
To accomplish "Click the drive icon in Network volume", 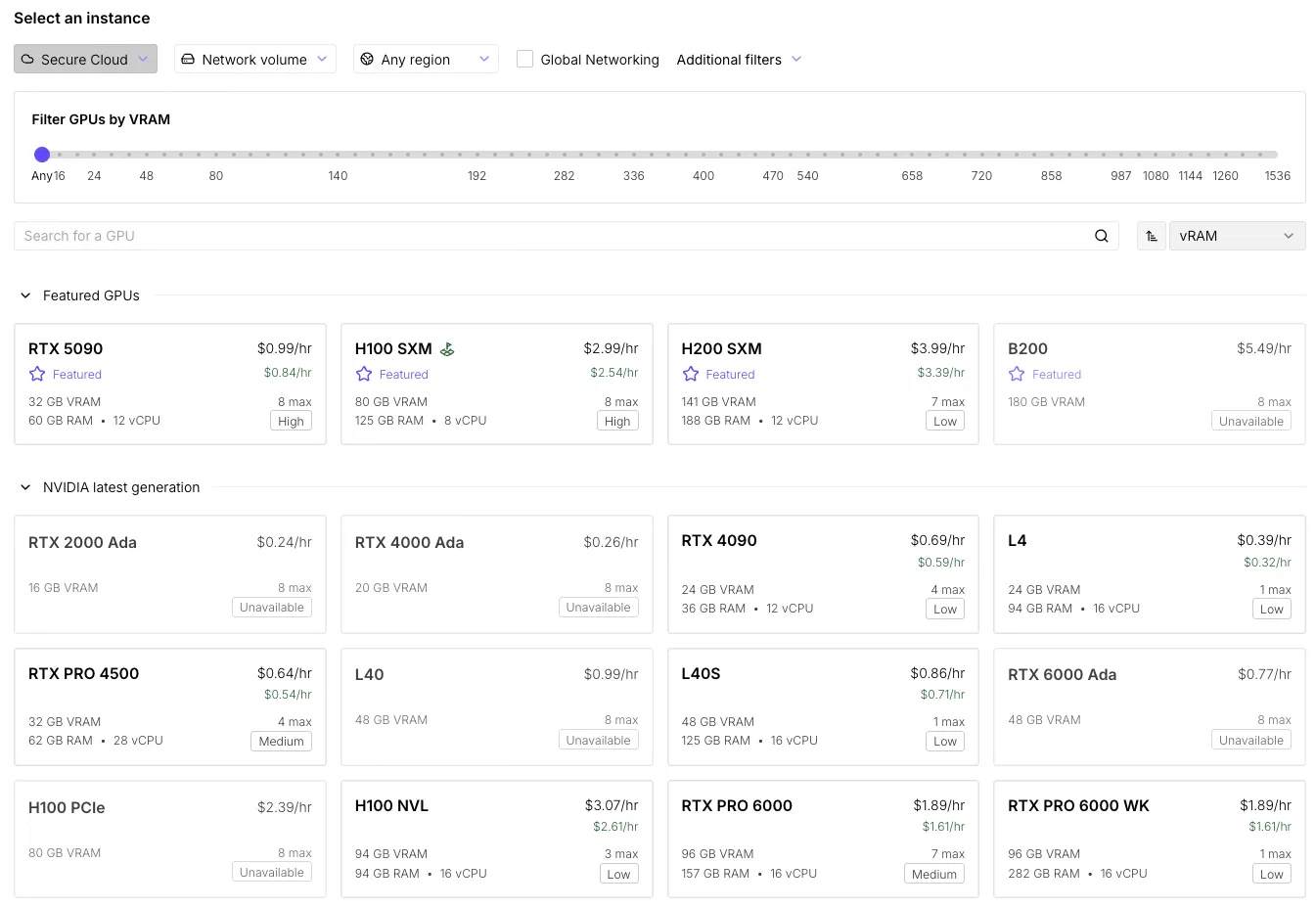I will 188,59.
